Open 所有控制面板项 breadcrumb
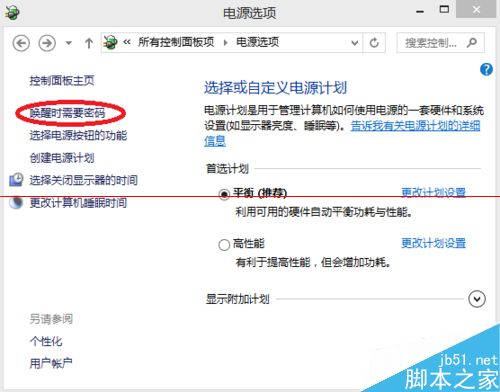Image resolution: width=500 pixels, height=392 pixels. pos(176,42)
